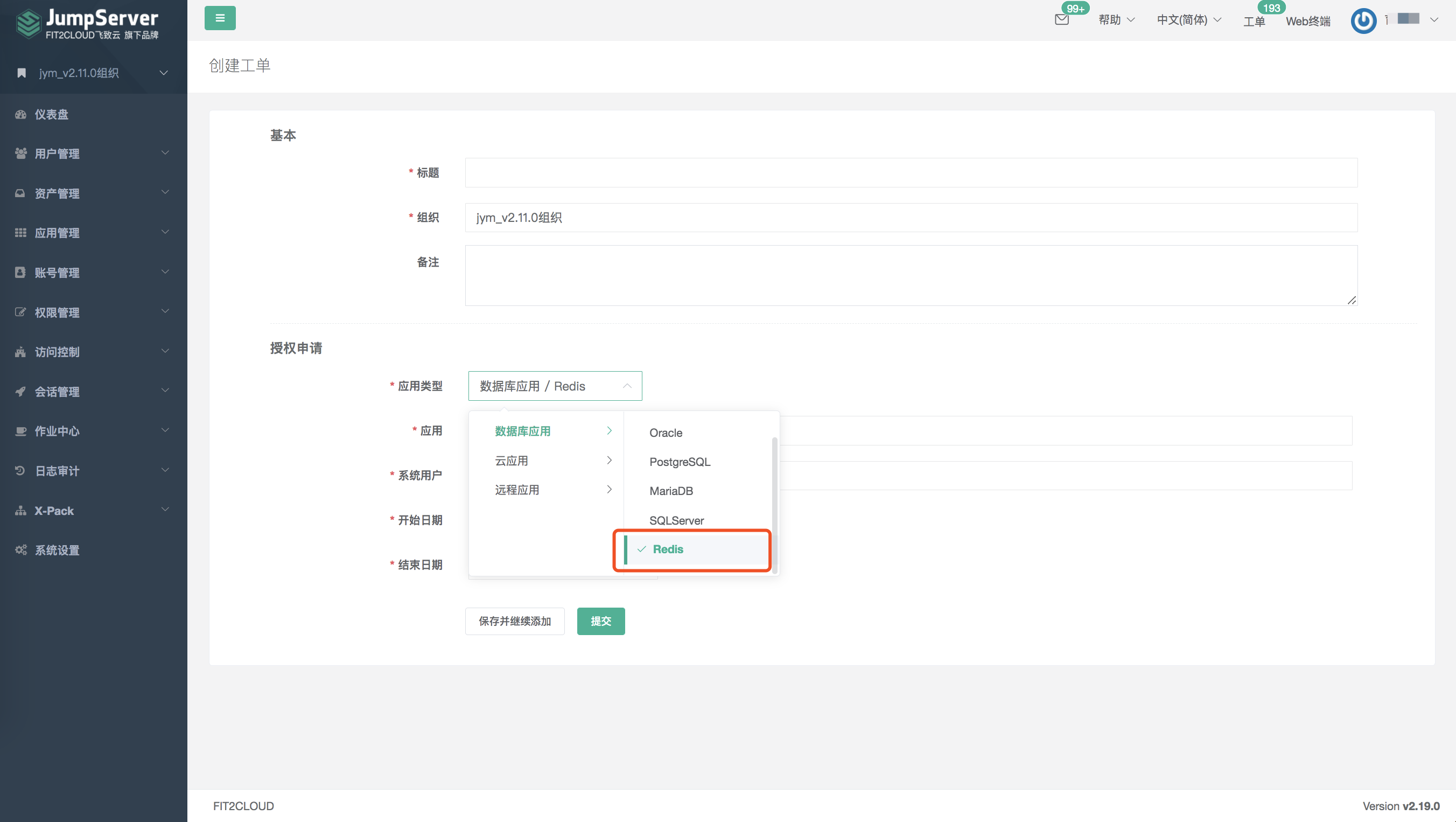Viewport: 1456px width, 822px height.
Task: Click the dashboard icon beside 仪表盘
Action: [21, 114]
